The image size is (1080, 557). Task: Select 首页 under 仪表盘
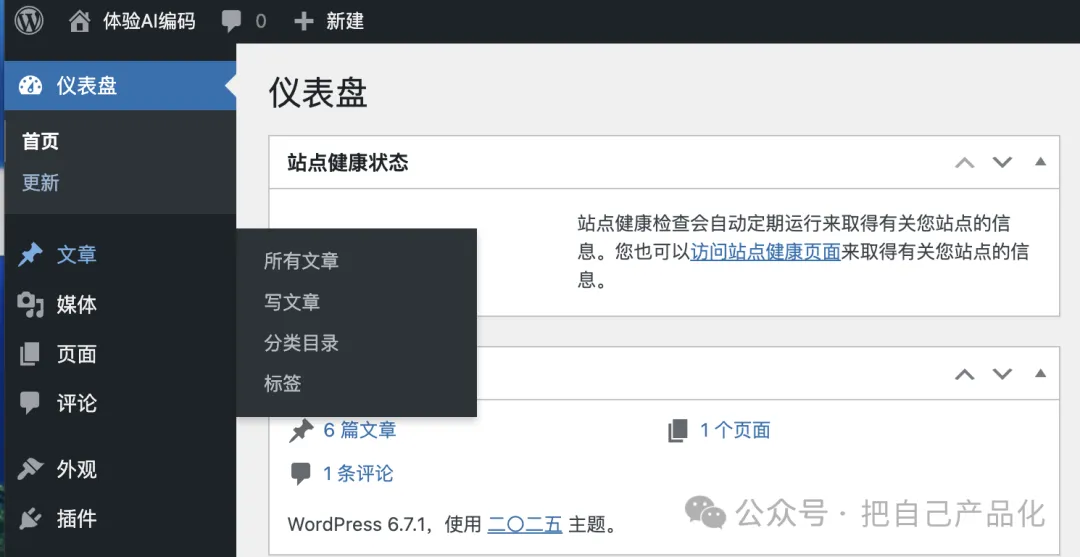pos(41,141)
